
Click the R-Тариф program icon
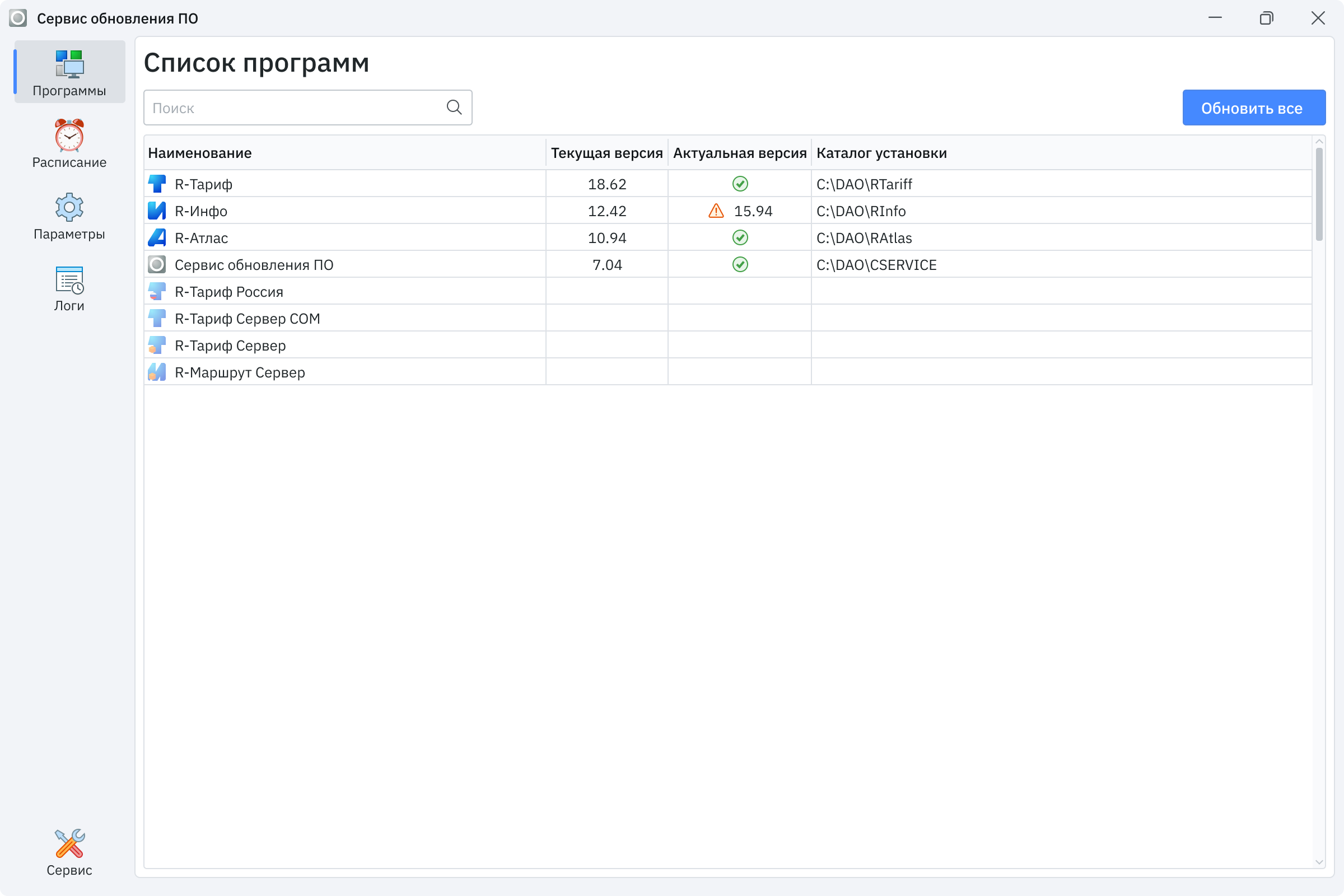(157, 184)
